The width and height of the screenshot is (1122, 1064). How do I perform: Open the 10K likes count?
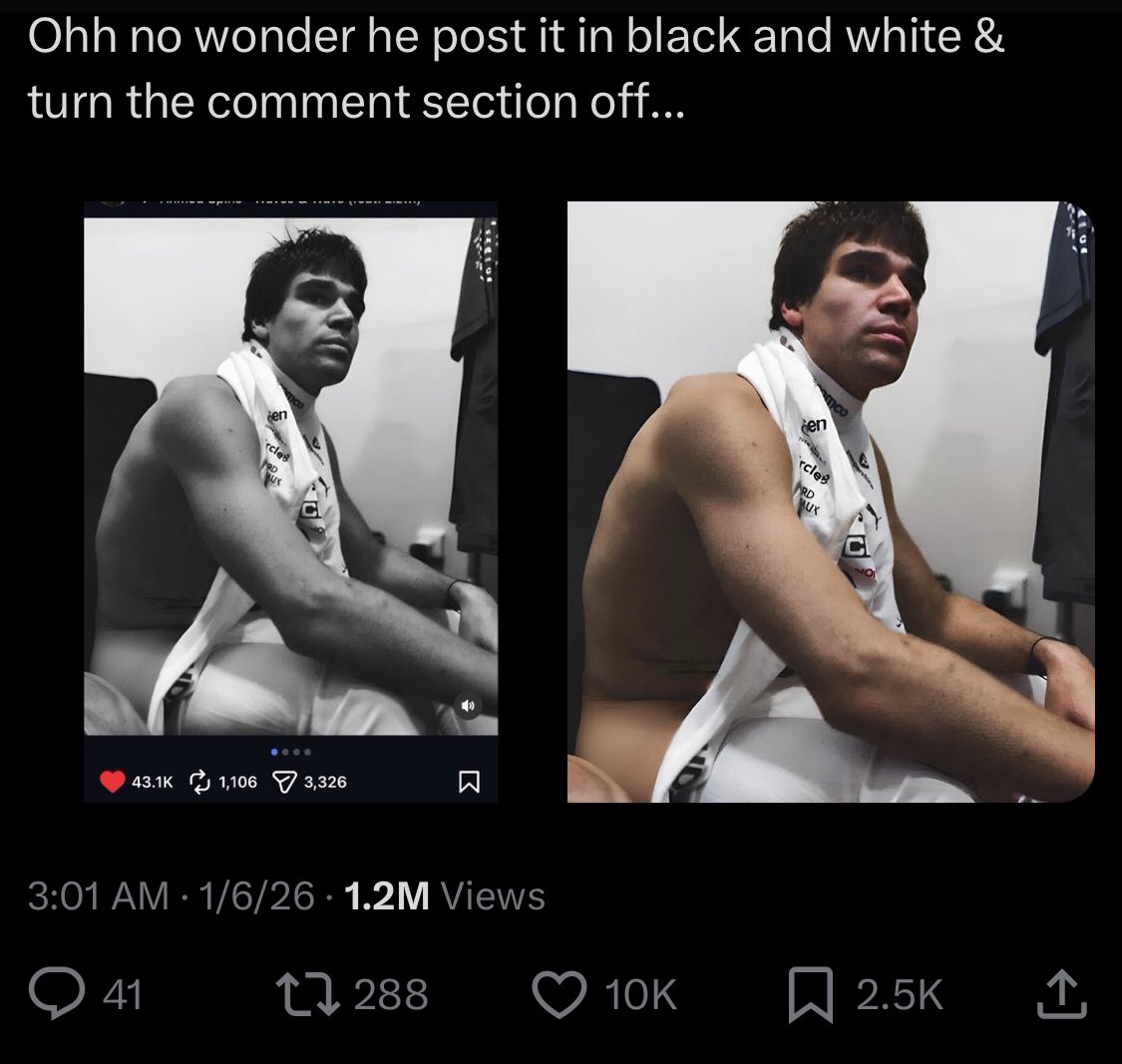(x=640, y=994)
